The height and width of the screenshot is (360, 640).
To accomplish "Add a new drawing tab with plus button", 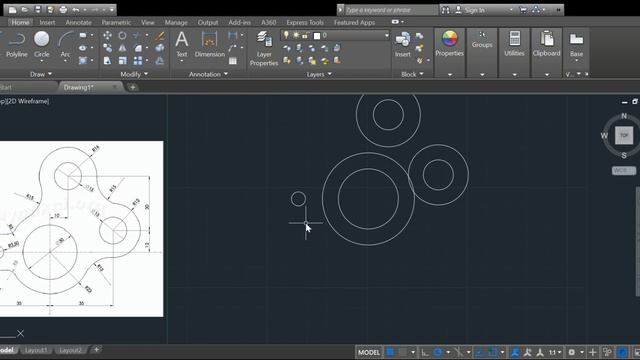I will click(x=132, y=87).
